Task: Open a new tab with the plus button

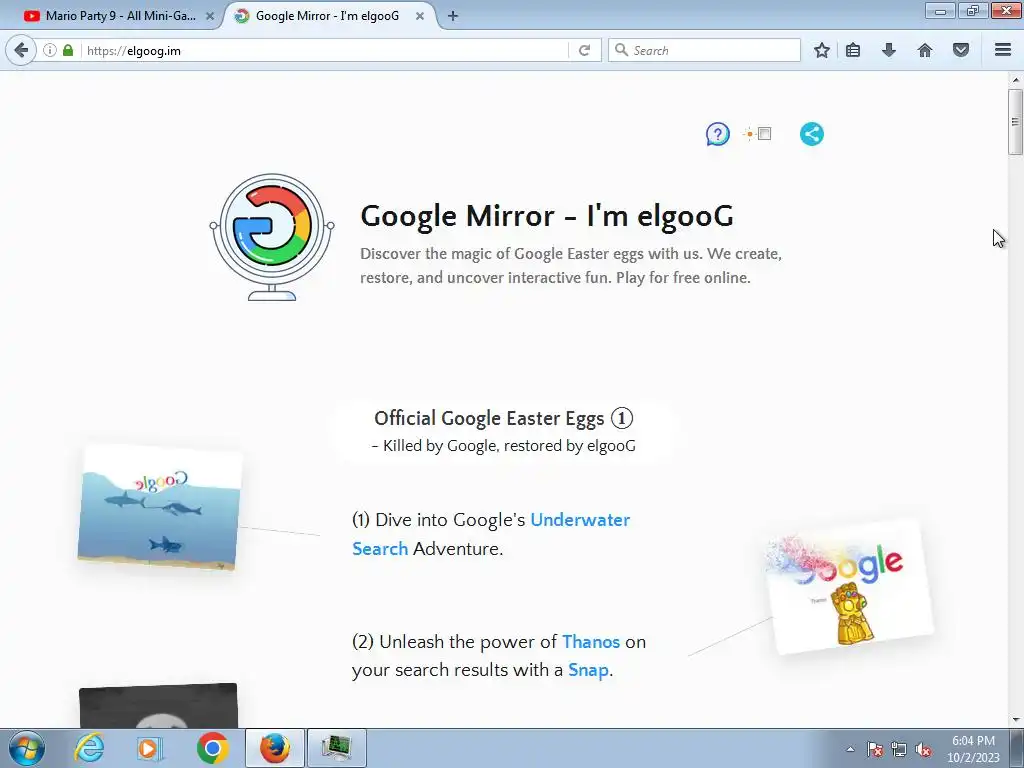Action: click(x=453, y=16)
